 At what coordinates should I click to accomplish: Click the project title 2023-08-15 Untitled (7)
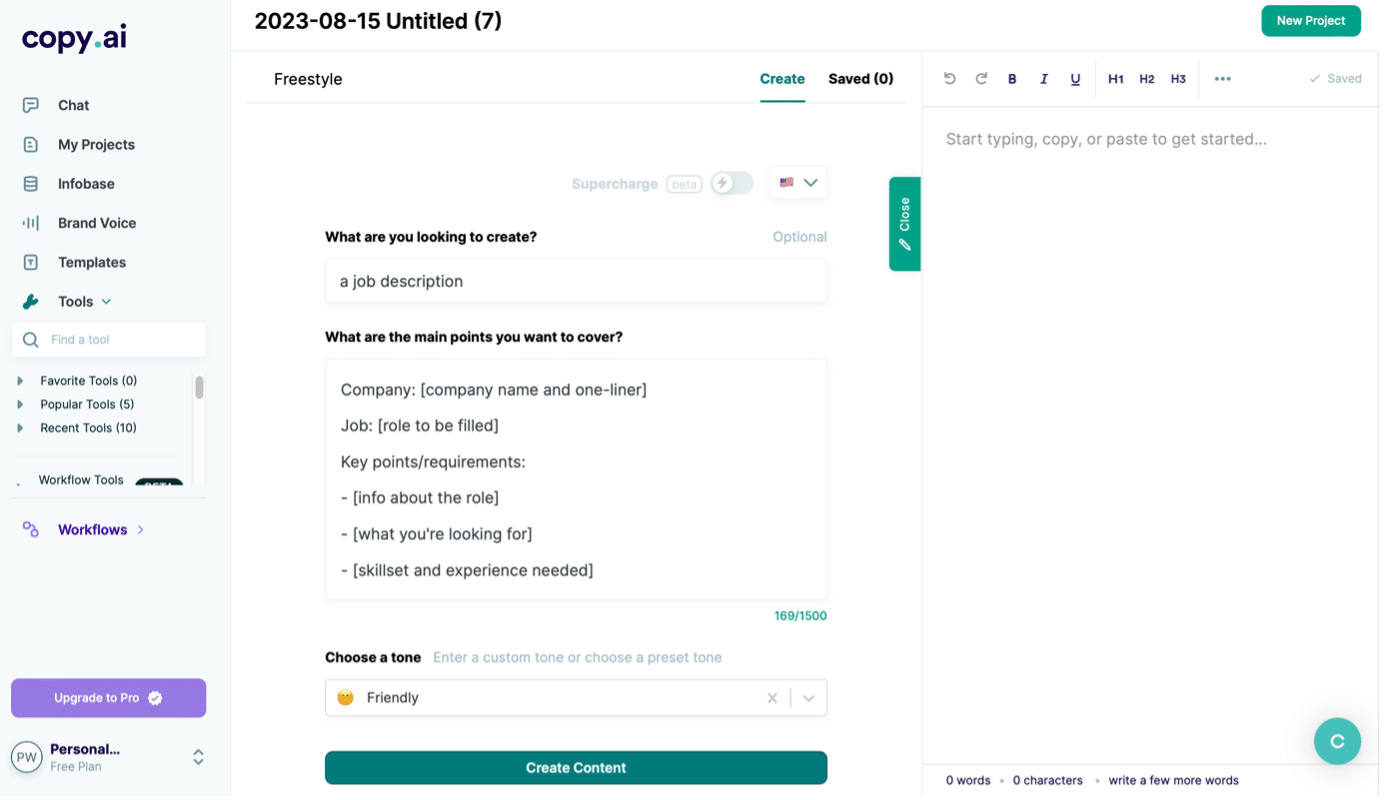[x=378, y=21]
